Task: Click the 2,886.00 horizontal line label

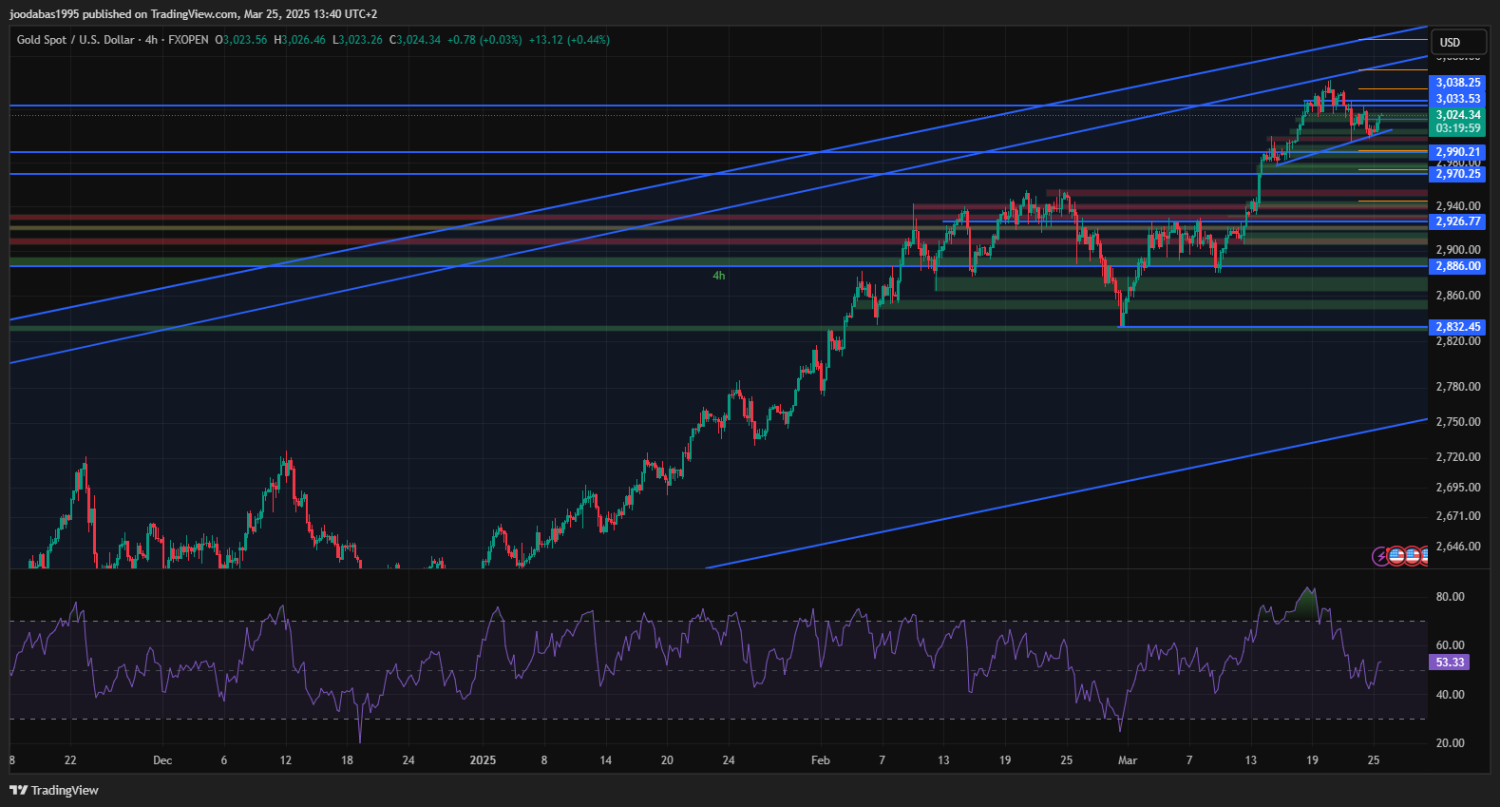Action: tap(1456, 266)
